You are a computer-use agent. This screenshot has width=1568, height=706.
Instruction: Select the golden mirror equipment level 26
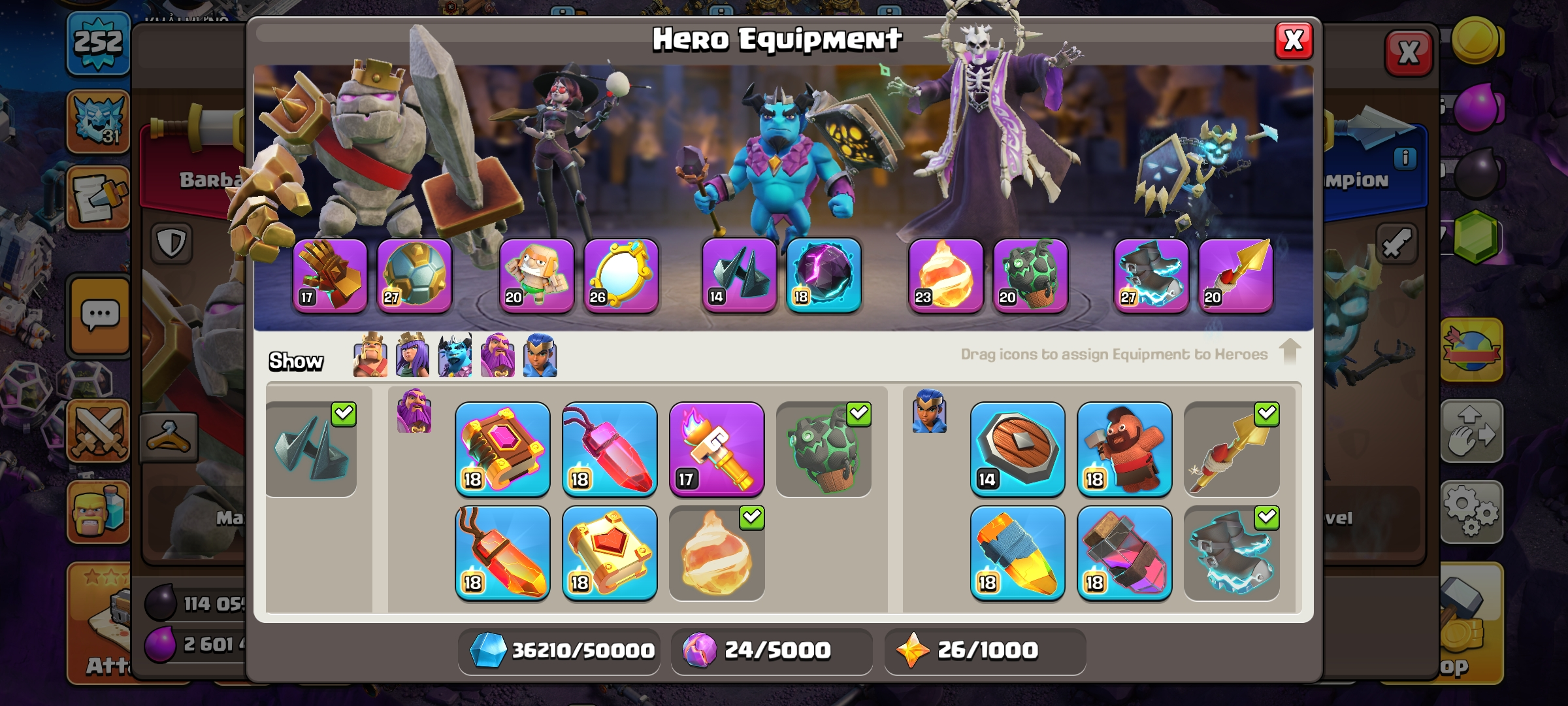coord(621,275)
